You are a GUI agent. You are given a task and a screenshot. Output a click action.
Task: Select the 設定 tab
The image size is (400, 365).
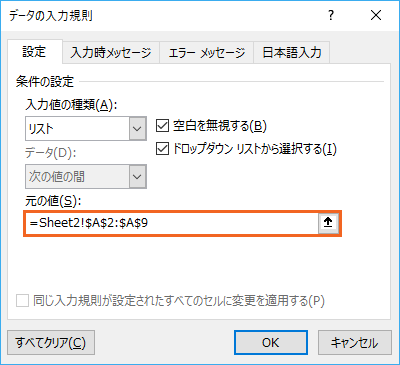coord(34,52)
